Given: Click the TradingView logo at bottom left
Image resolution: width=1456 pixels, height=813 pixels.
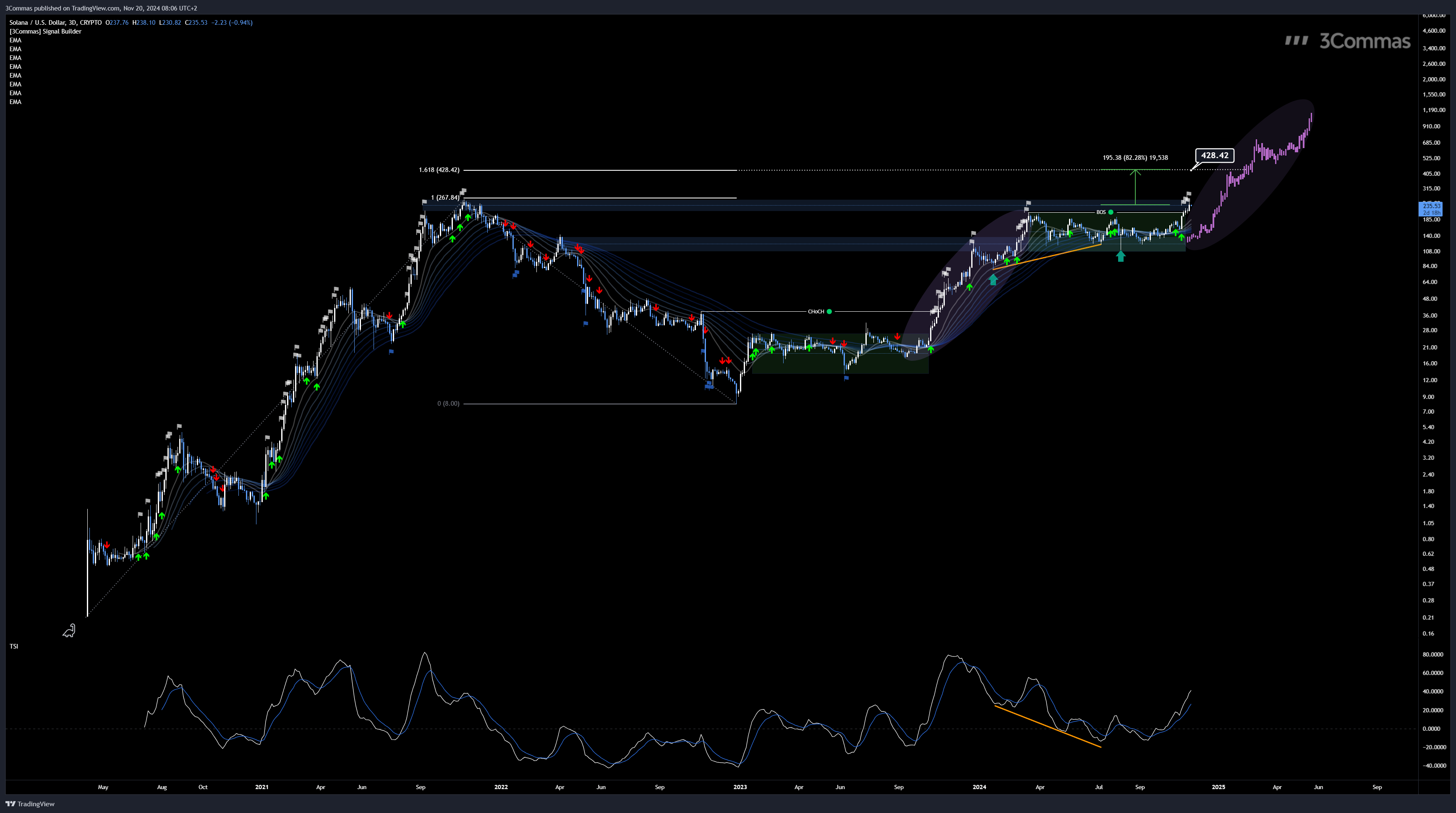Looking at the screenshot, I should [x=30, y=804].
